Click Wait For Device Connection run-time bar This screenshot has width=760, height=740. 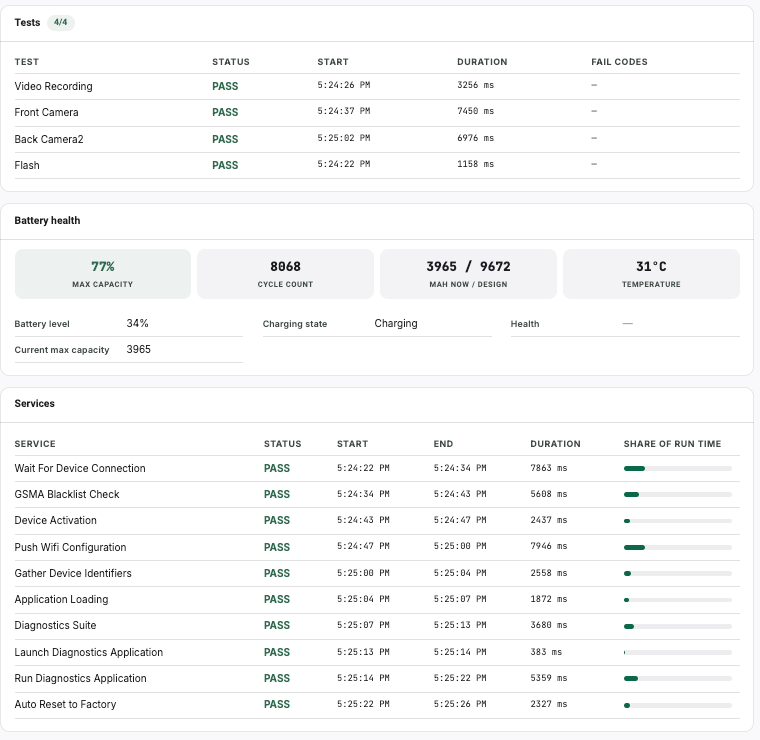coord(678,469)
